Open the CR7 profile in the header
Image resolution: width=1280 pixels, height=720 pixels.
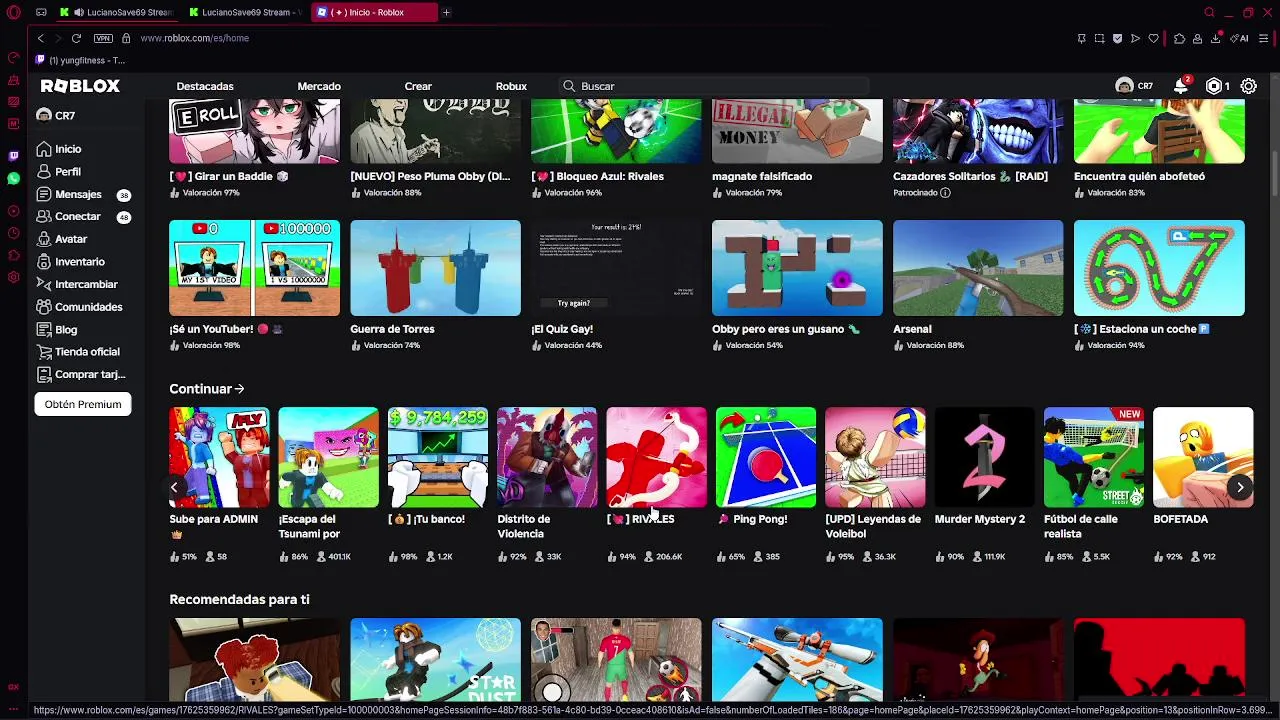(x=1134, y=86)
